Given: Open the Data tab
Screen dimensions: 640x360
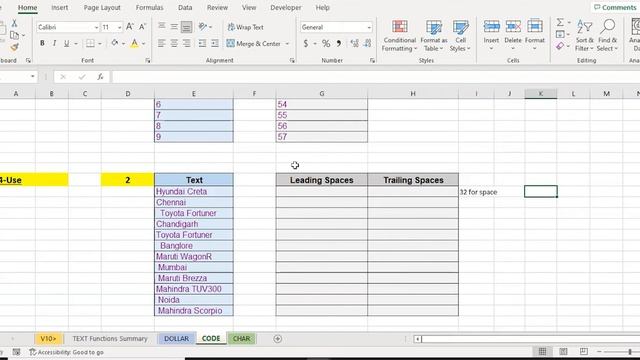Looking at the screenshot, I should (185, 7).
